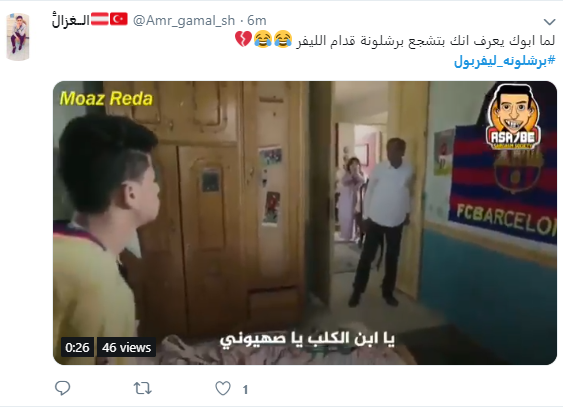Click the broken heart emoji in tweet
Screen dimensions: 563x413
tap(243, 39)
